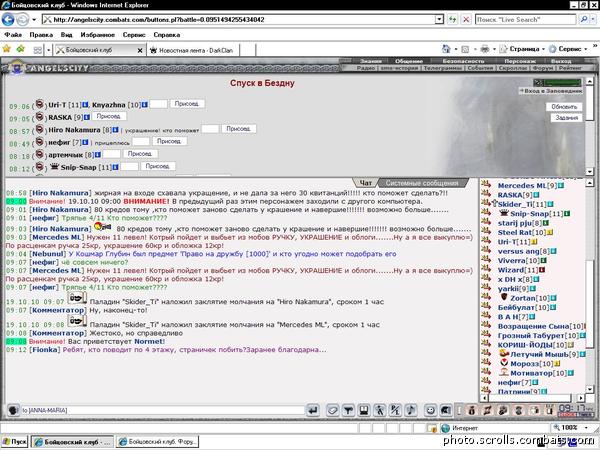The image size is (600, 450).
Task: Click the chat filter funnel icon
Action: [x=348, y=410]
